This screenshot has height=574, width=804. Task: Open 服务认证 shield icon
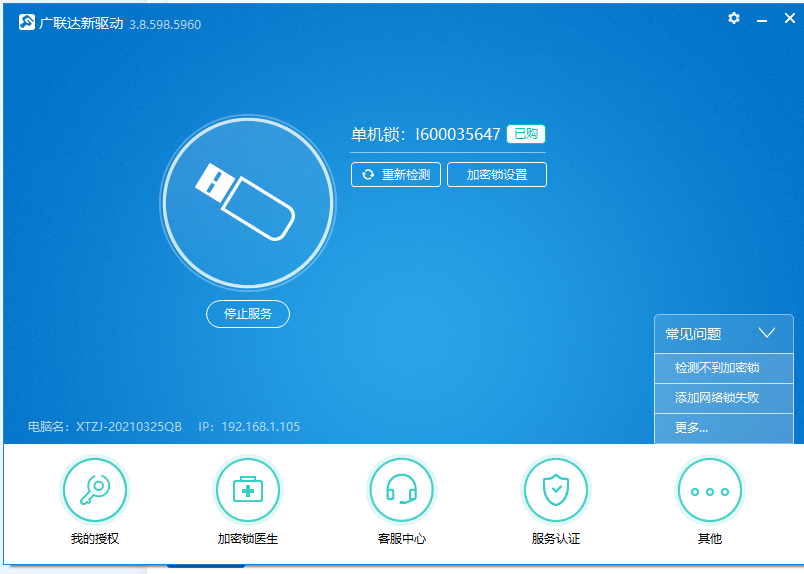556,490
